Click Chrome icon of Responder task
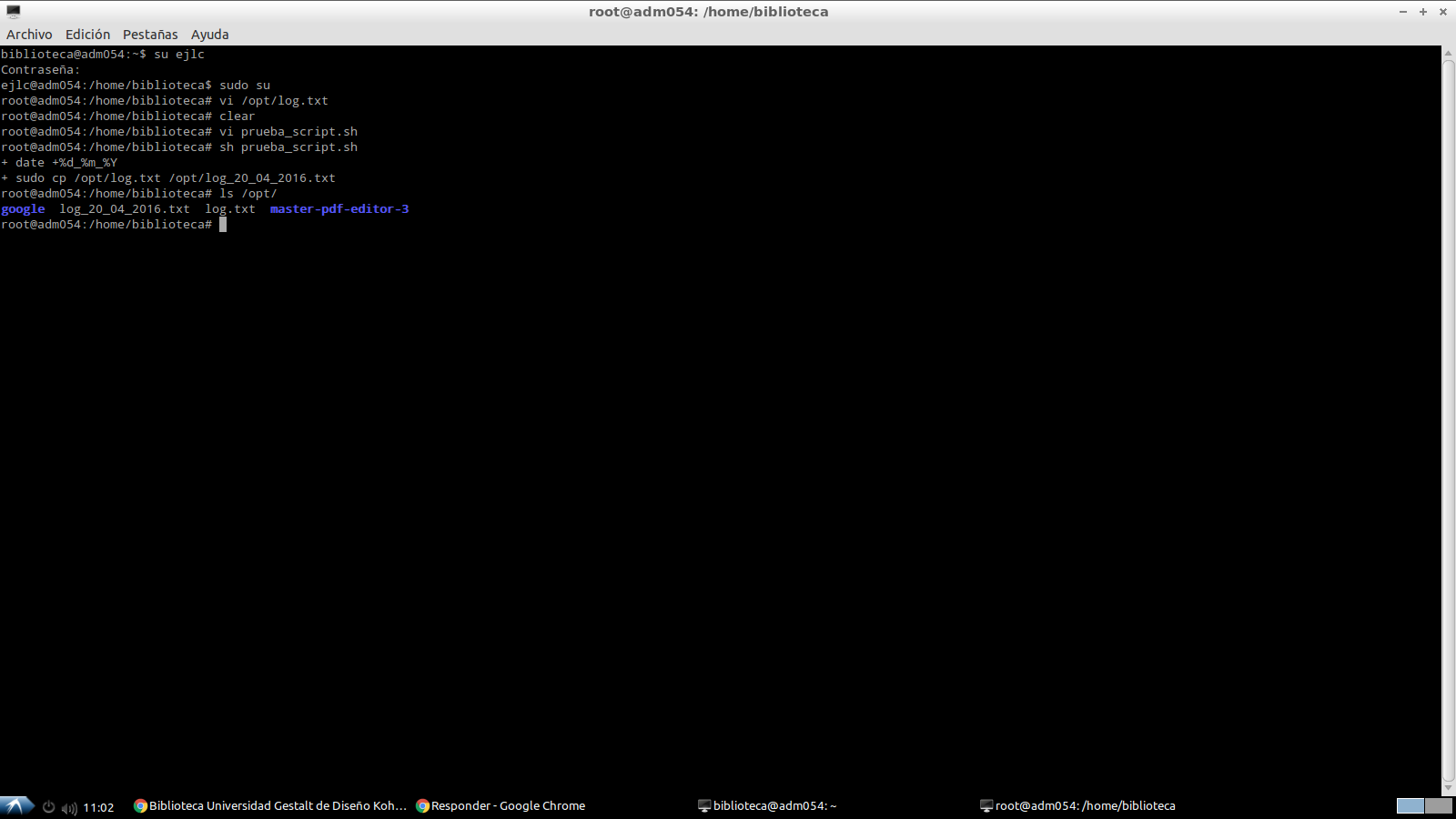 422,805
